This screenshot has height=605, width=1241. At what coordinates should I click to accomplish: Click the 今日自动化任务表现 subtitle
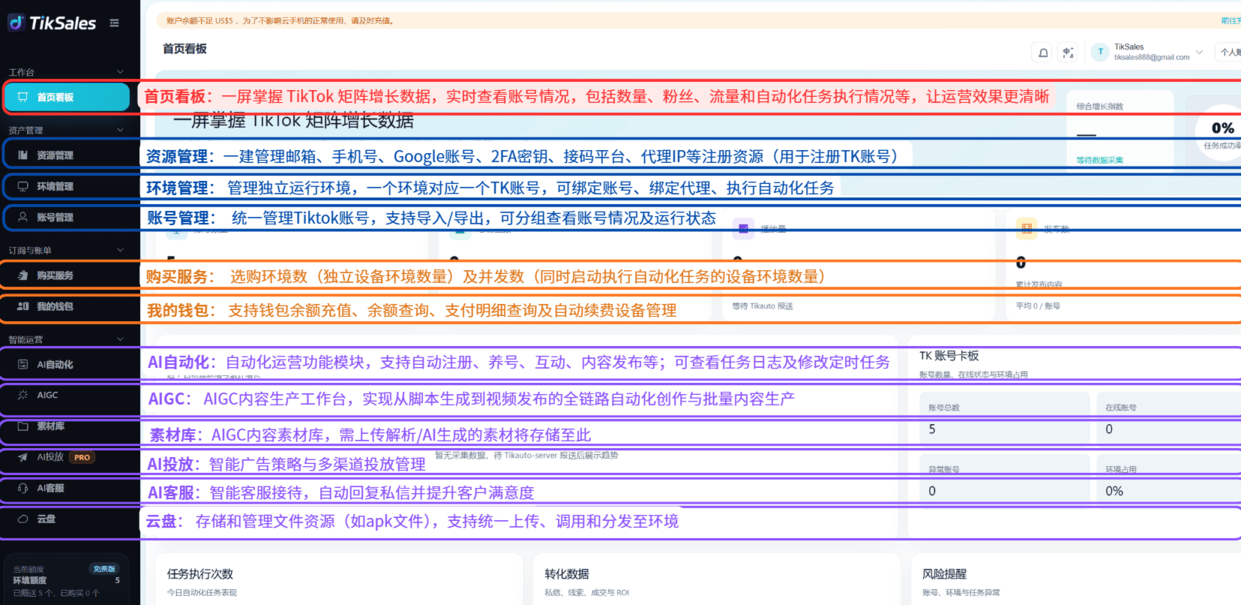[x=202, y=593]
